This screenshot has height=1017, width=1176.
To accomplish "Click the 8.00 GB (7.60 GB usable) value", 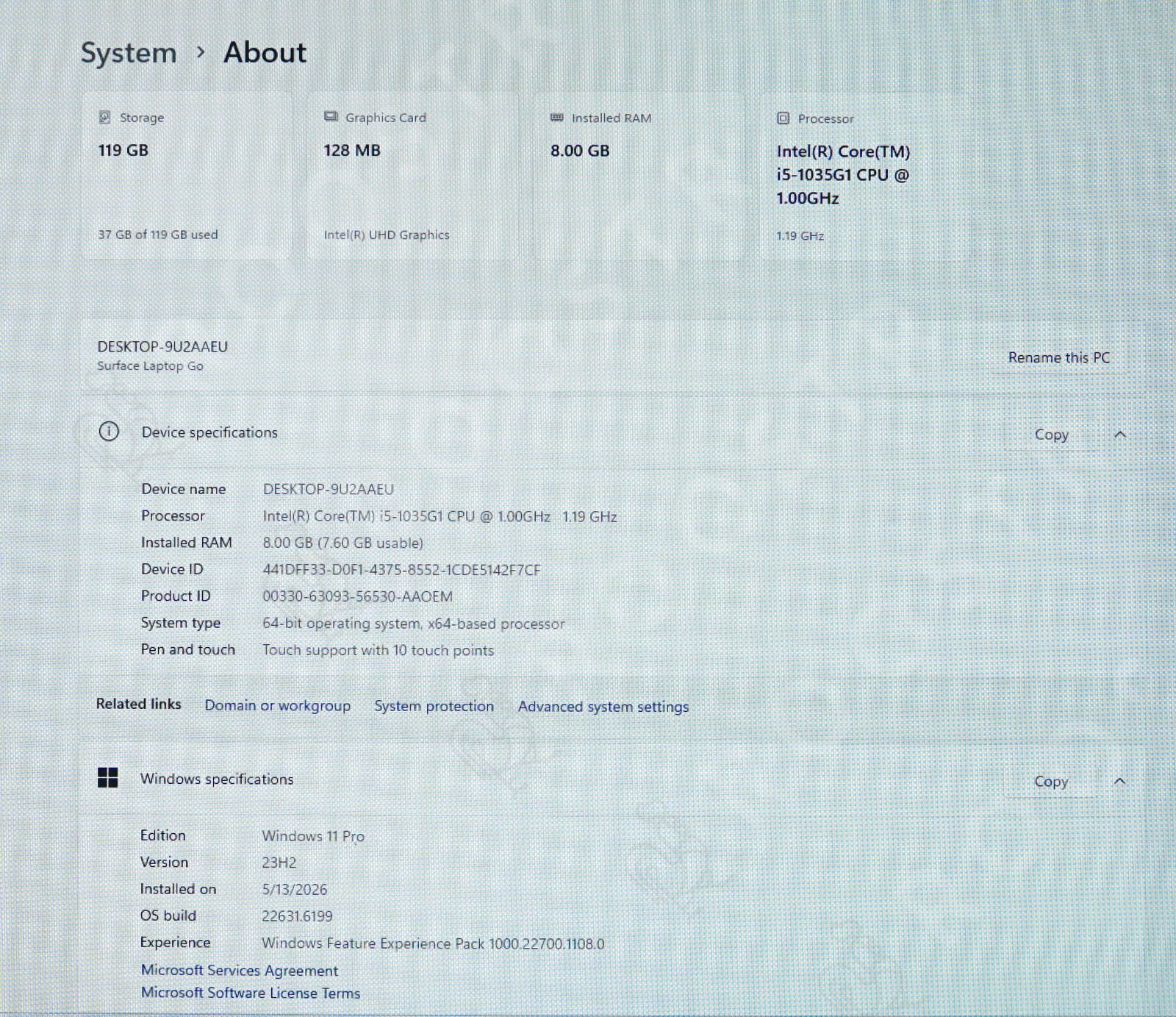I will point(343,543).
